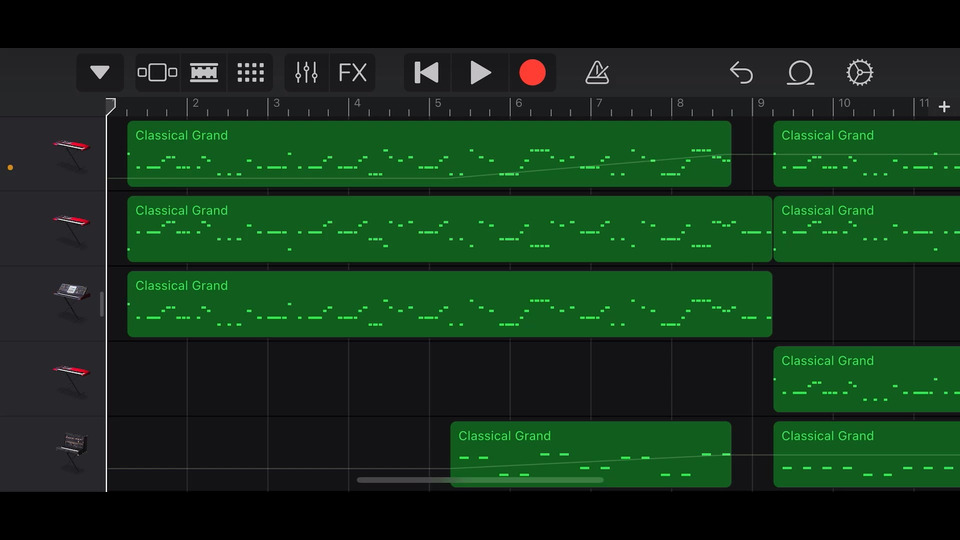The height and width of the screenshot is (540, 960).
Task: Click bar 9 on the ruler
Action: (x=760, y=103)
